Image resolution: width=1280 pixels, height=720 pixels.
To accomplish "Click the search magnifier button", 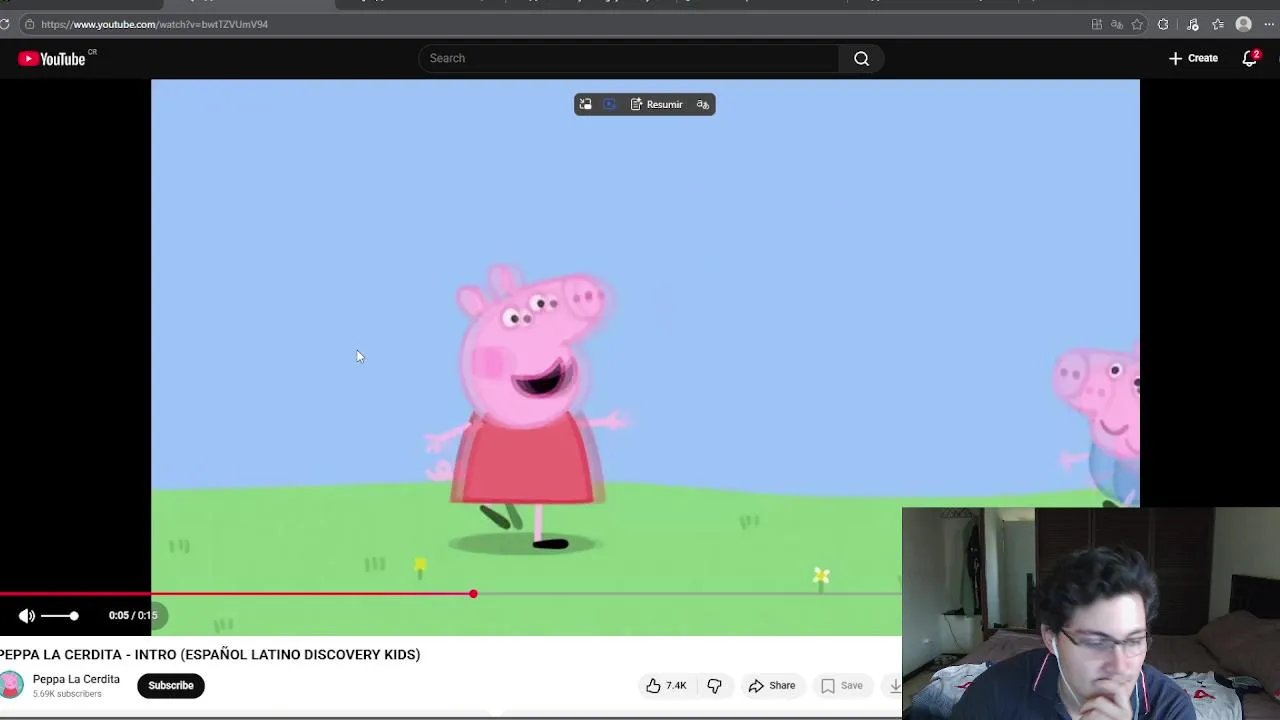I will pyautogui.click(x=861, y=58).
